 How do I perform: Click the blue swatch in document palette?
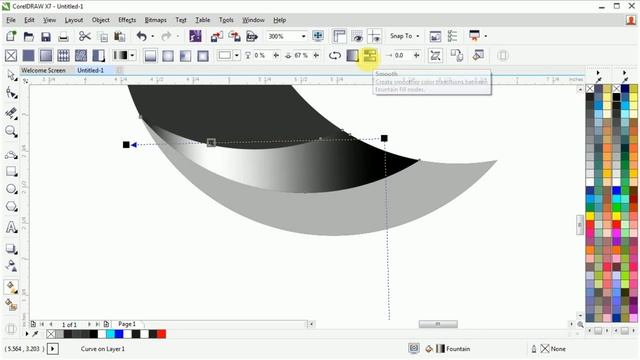click(x=119, y=334)
